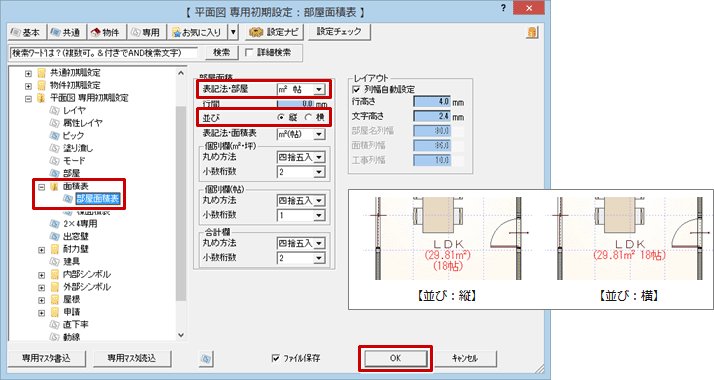
Task: Click the door icon at top right
Action: [x=532, y=32]
